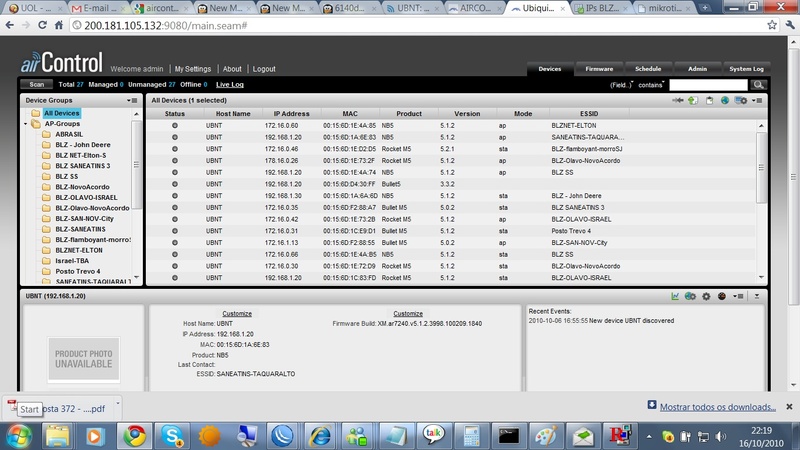Bookmark page with the star icon
Image resolution: width=800 pixels, height=450 pixels.
772,25
